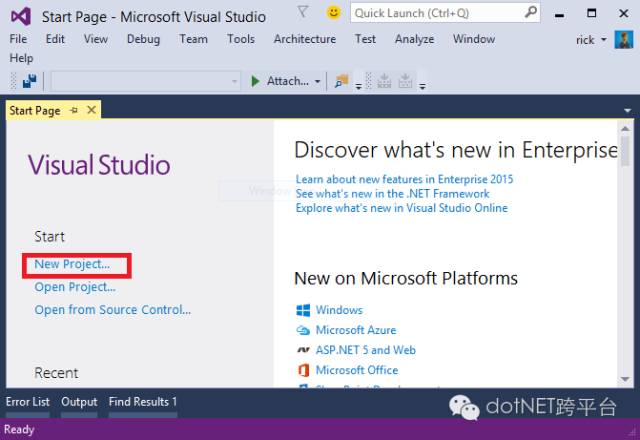Click the Windows platform logo icon
The width and height of the screenshot is (640, 440).
coord(303,310)
